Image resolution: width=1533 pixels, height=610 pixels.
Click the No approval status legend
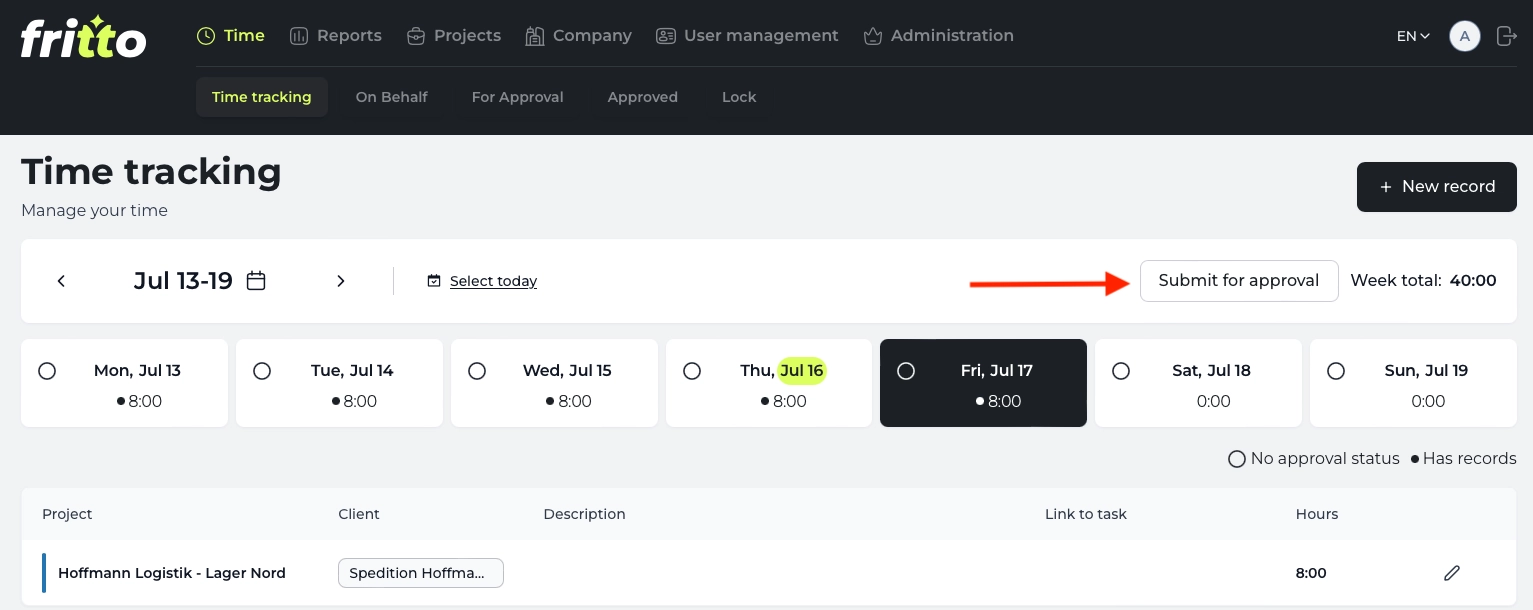pos(1314,459)
